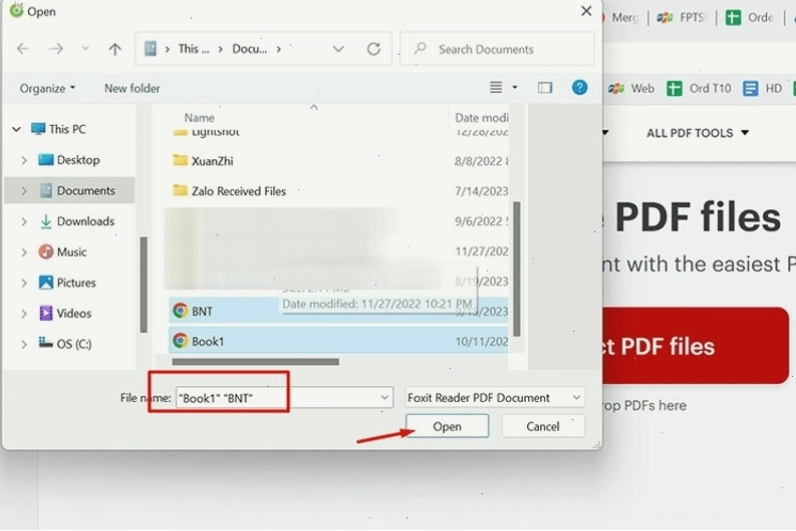Click the Chrome icon beside Book1
Image resolution: width=796 pixels, height=531 pixels.
point(180,340)
